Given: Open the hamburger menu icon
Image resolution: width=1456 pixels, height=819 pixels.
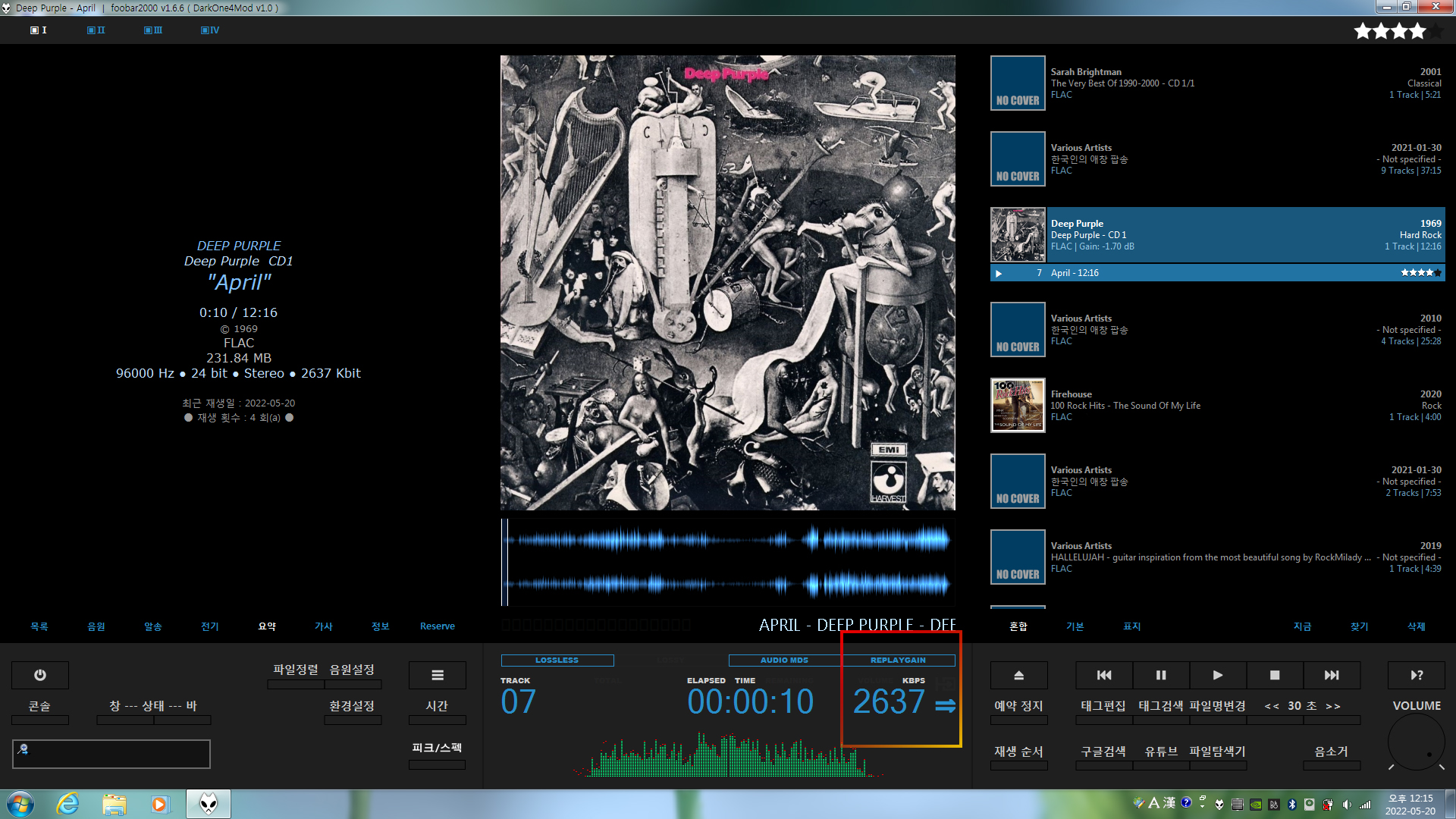Looking at the screenshot, I should (x=438, y=675).
